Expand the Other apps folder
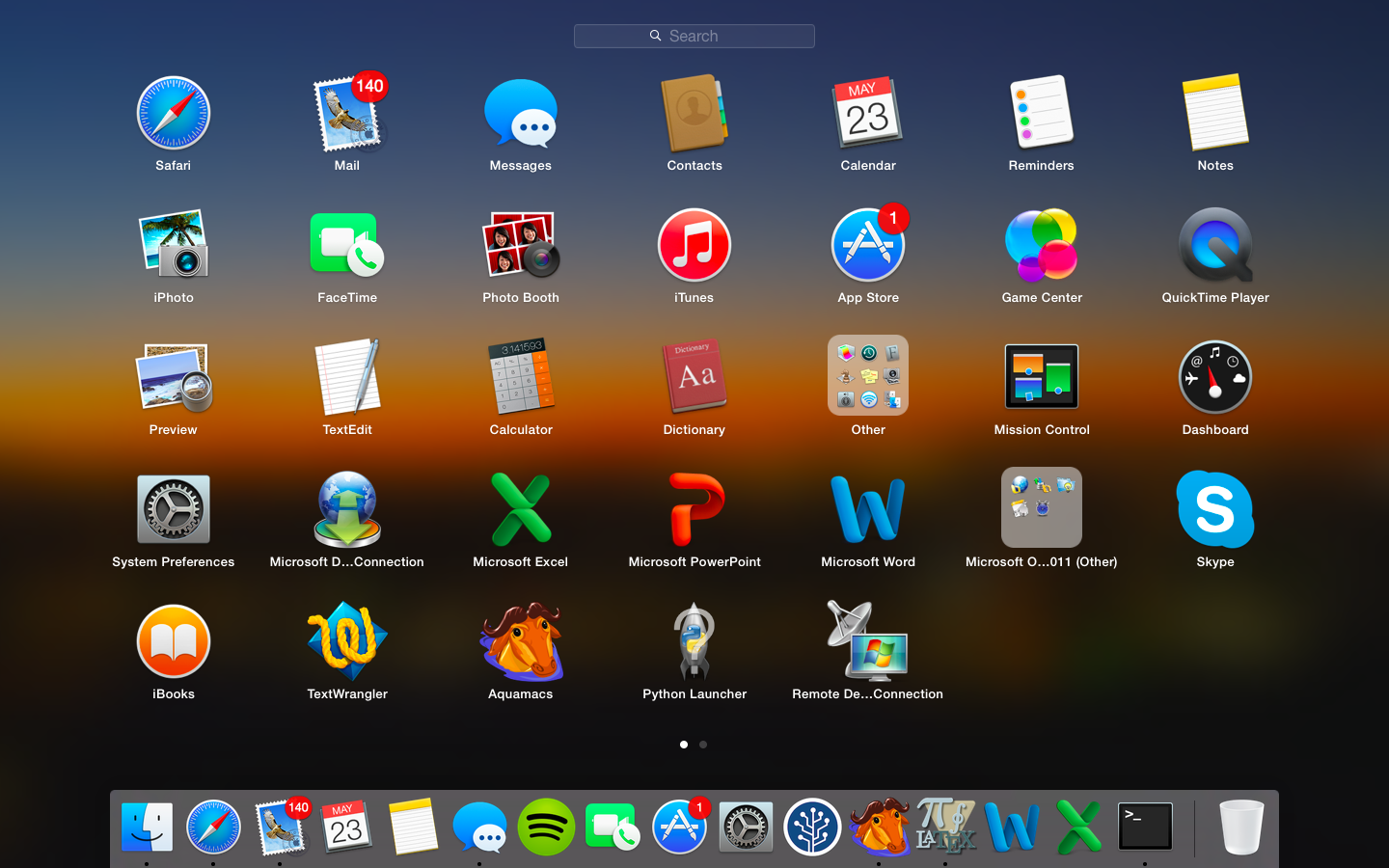 click(868, 376)
